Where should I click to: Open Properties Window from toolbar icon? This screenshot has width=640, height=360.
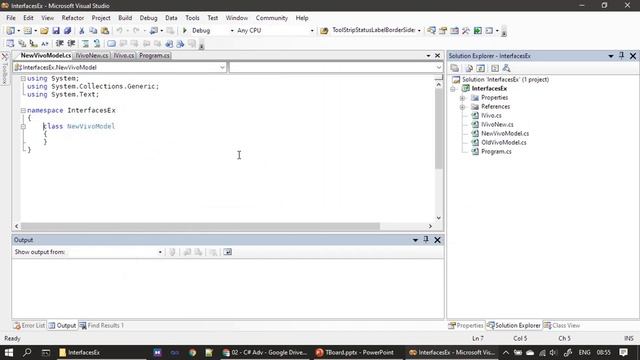pyautogui.click(x=443, y=31)
